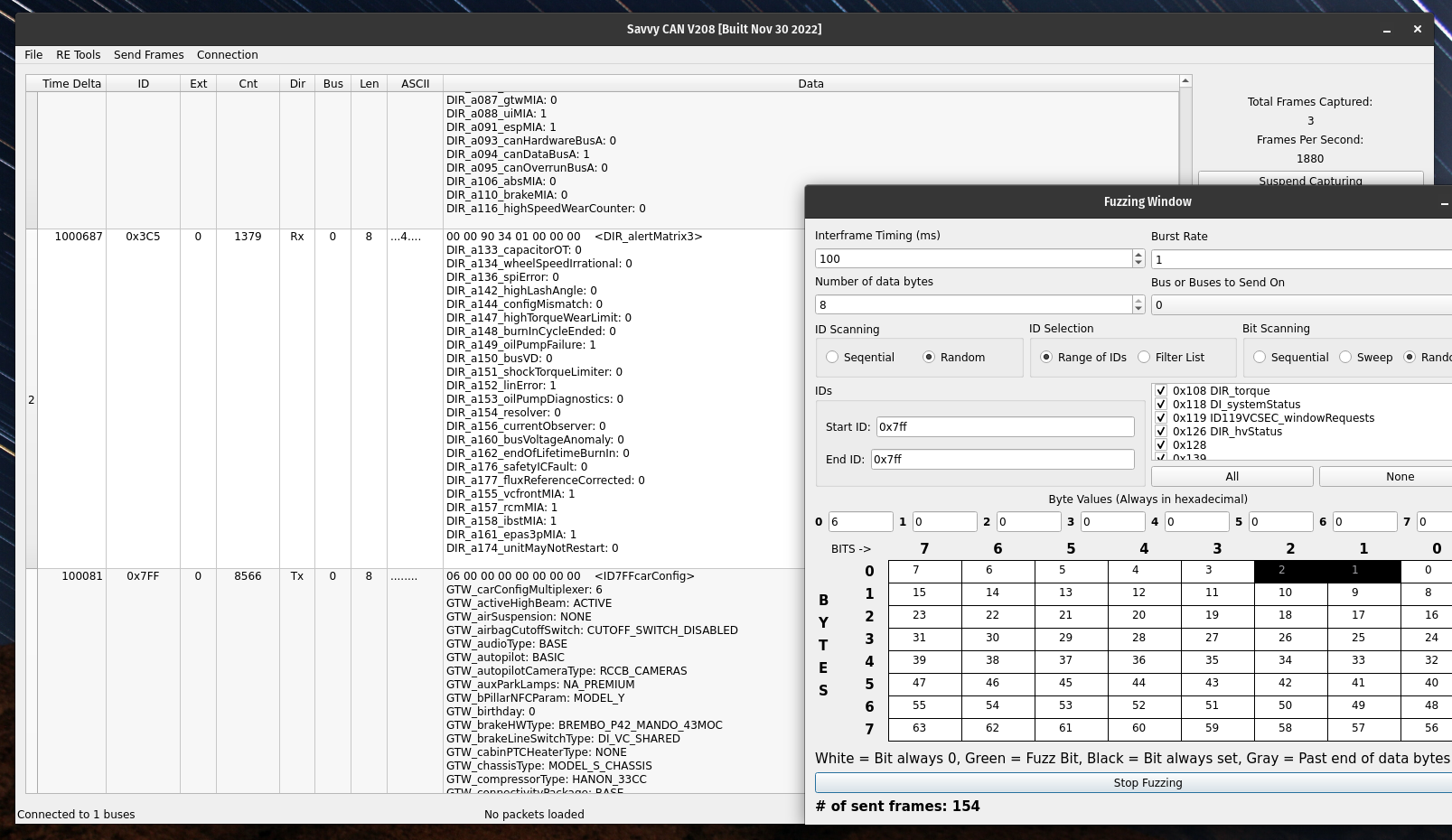The width and height of the screenshot is (1452, 840).
Task: Decrease Number of data bytes value
Action: pyautogui.click(x=1138, y=309)
